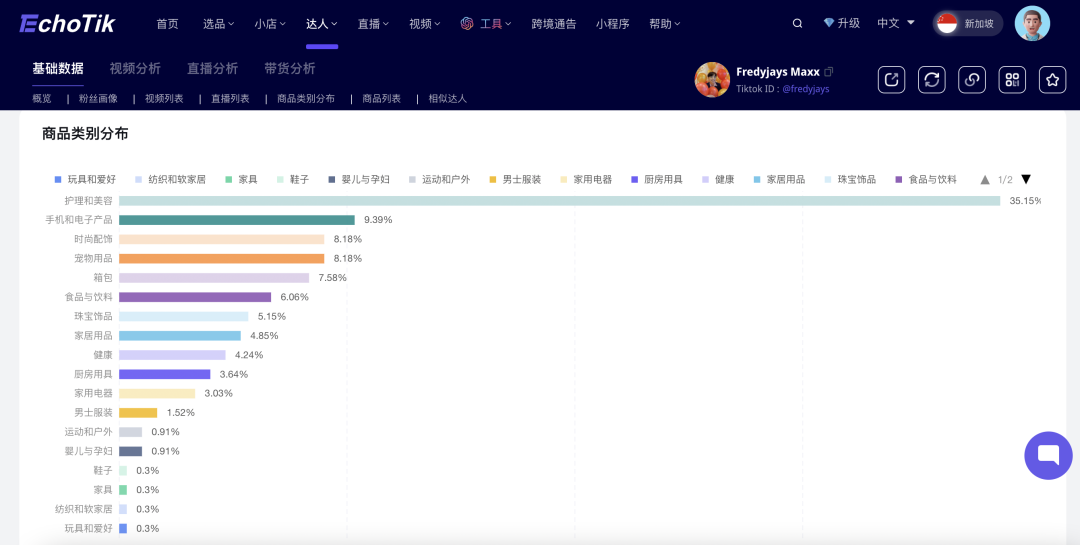Jump to 相似达人 section

448,99
